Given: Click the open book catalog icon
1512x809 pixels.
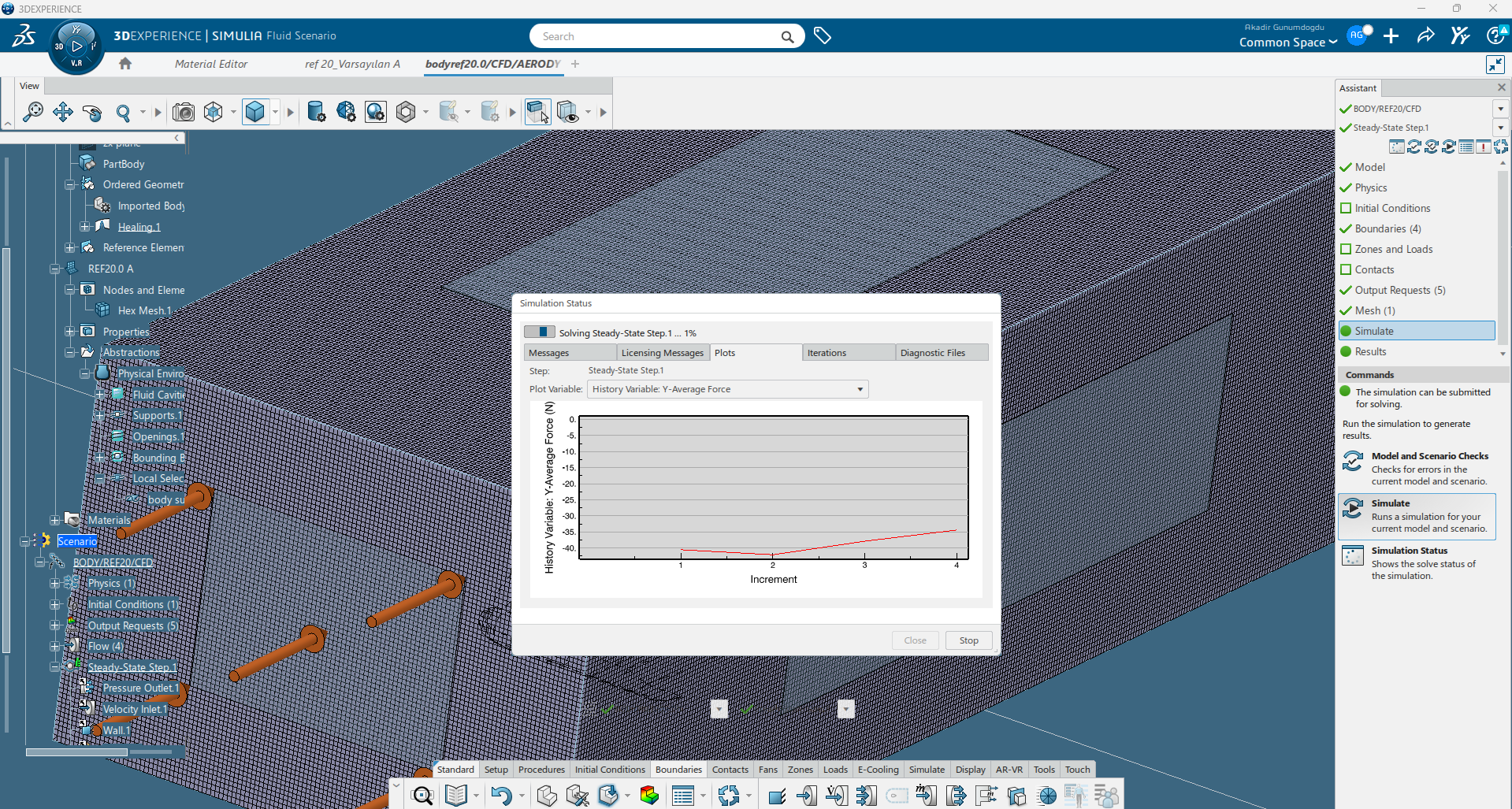Looking at the screenshot, I should pyautogui.click(x=456, y=796).
